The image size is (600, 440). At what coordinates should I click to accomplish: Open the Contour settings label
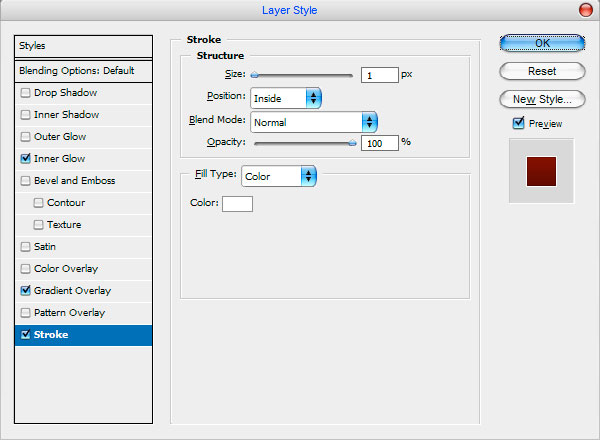[66, 202]
